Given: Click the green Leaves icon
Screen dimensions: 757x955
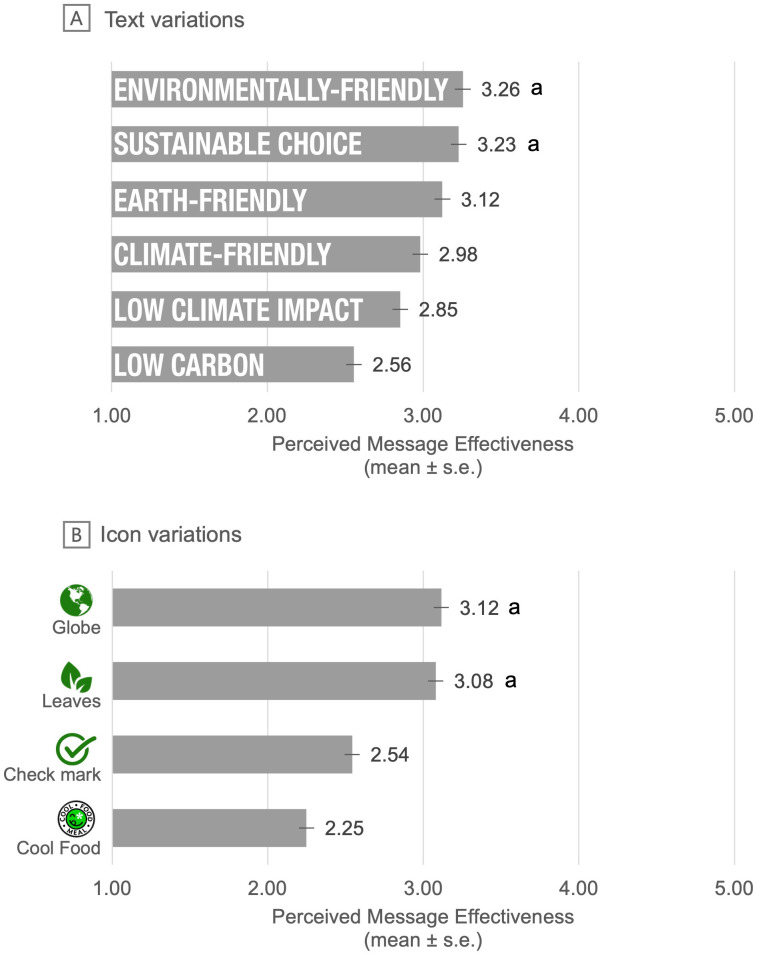Looking at the screenshot, I should (x=76, y=677).
